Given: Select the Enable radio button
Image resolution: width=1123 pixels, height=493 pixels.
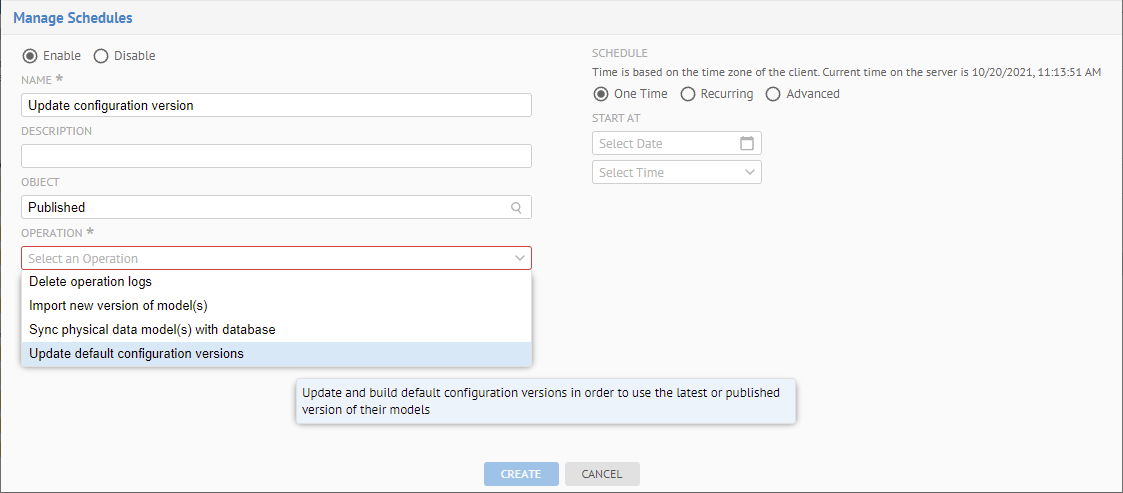Looking at the screenshot, I should [x=30, y=56].
